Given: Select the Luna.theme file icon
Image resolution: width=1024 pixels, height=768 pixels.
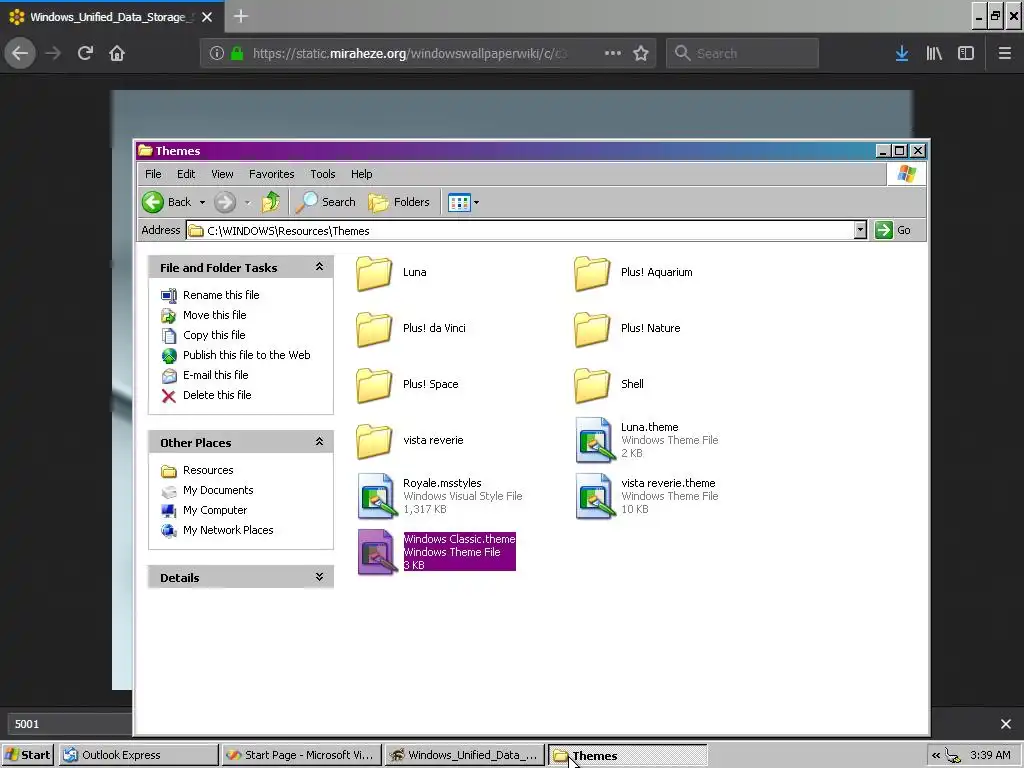Looking at the screenshot, I should point(594,440).
